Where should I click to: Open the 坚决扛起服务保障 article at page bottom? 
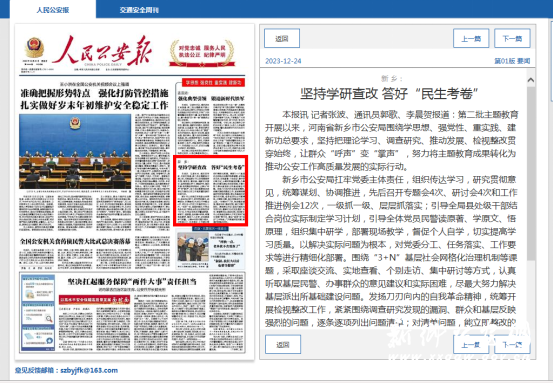[132, 282]
